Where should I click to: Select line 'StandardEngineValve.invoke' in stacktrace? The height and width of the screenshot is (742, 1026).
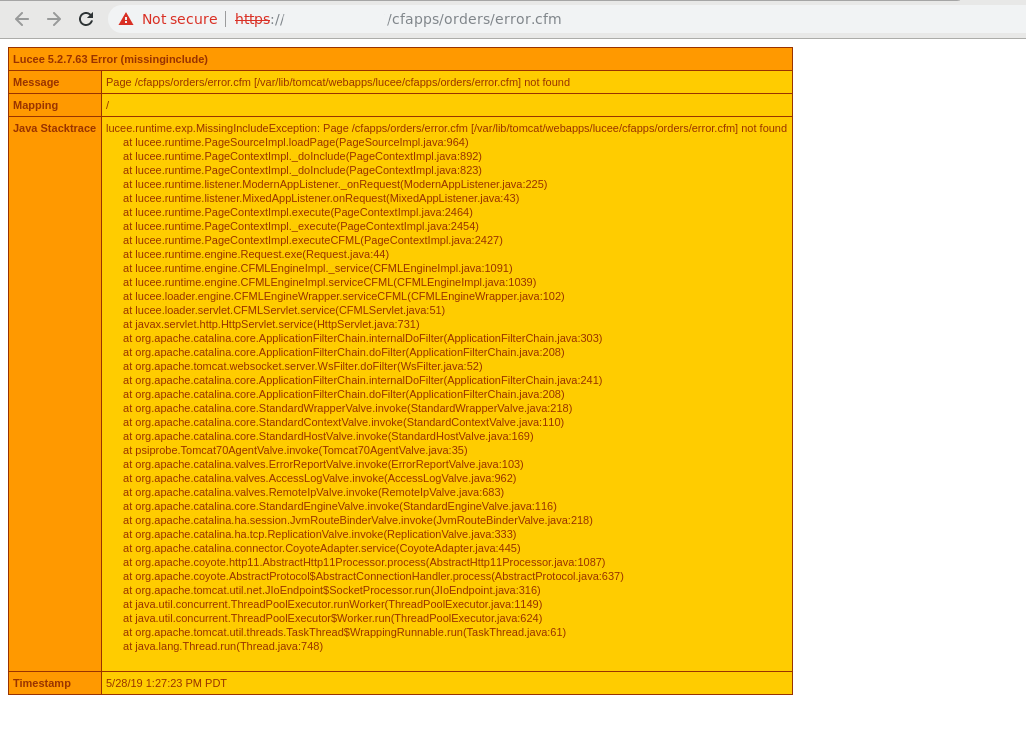[x=340, y=506]
